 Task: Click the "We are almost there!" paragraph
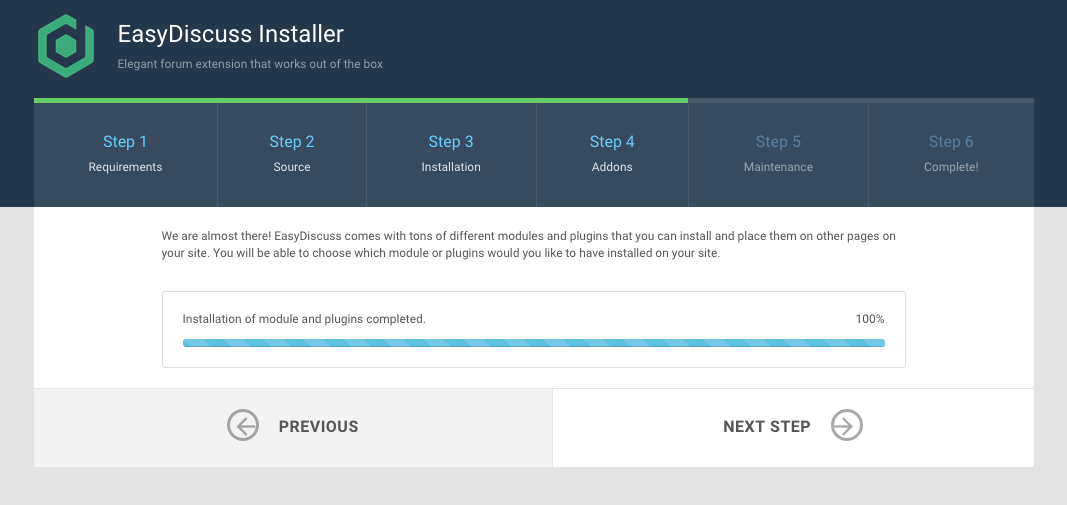[529, 245]
